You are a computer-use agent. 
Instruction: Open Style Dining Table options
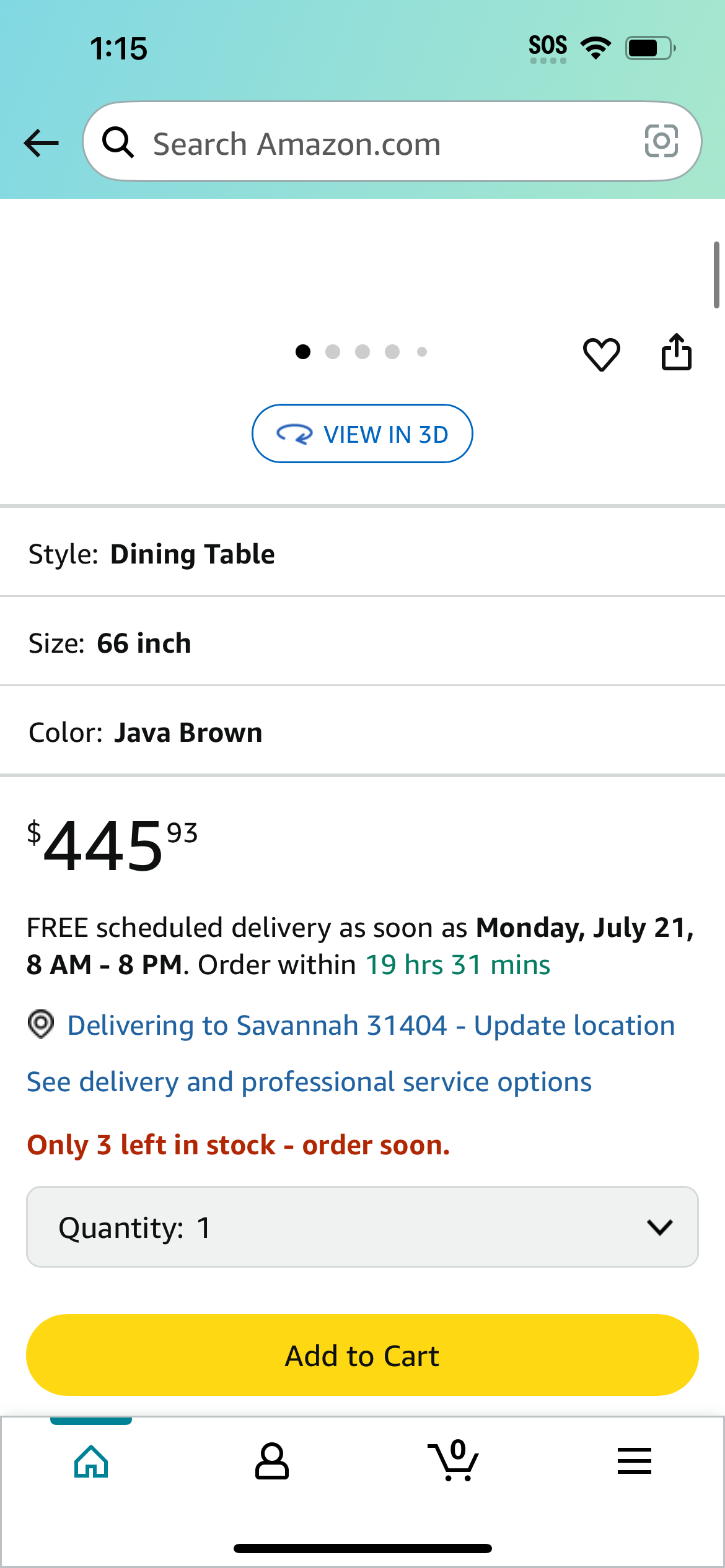362,554
